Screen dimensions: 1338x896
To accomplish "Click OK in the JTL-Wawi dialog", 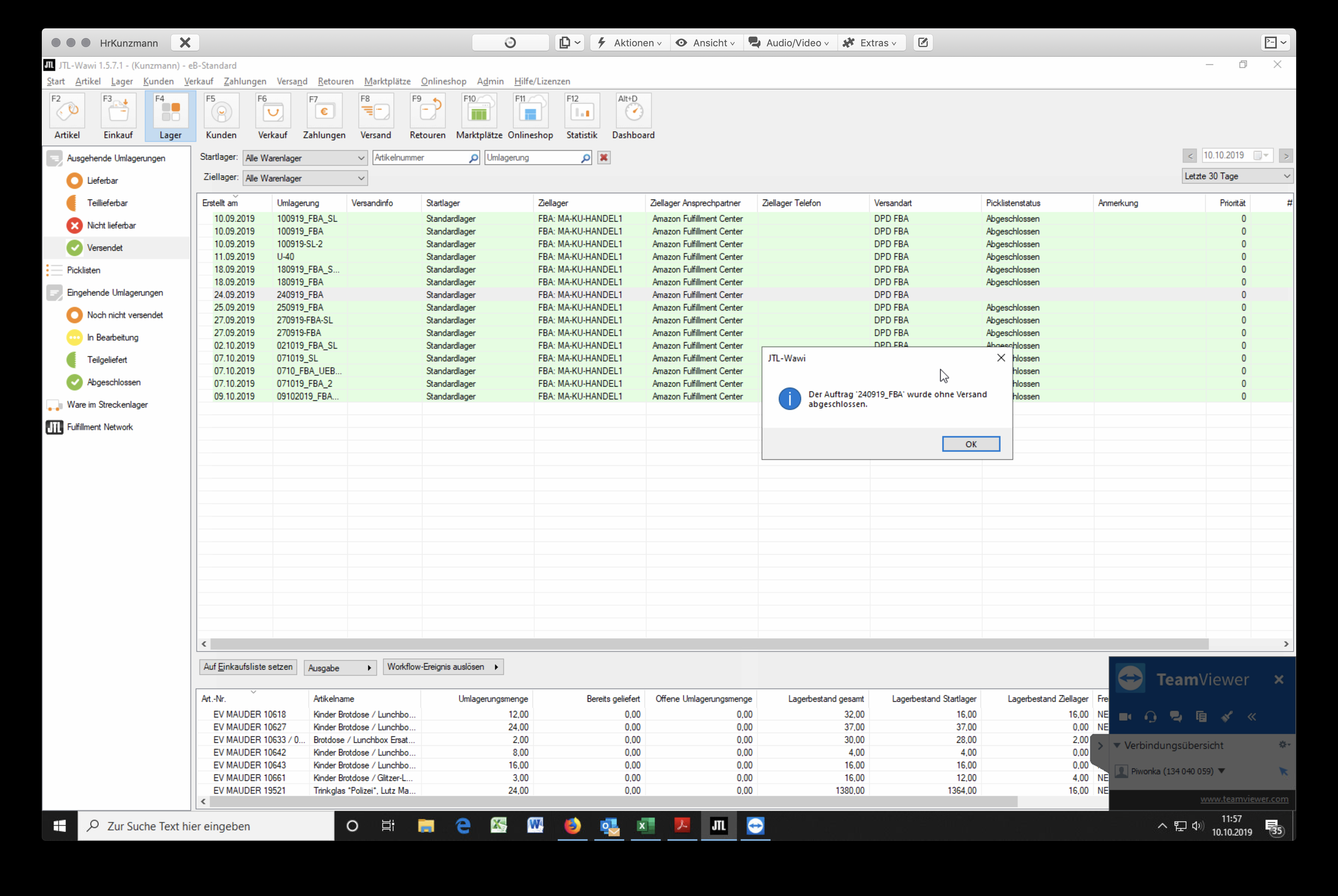I will (x=970, y=444).
